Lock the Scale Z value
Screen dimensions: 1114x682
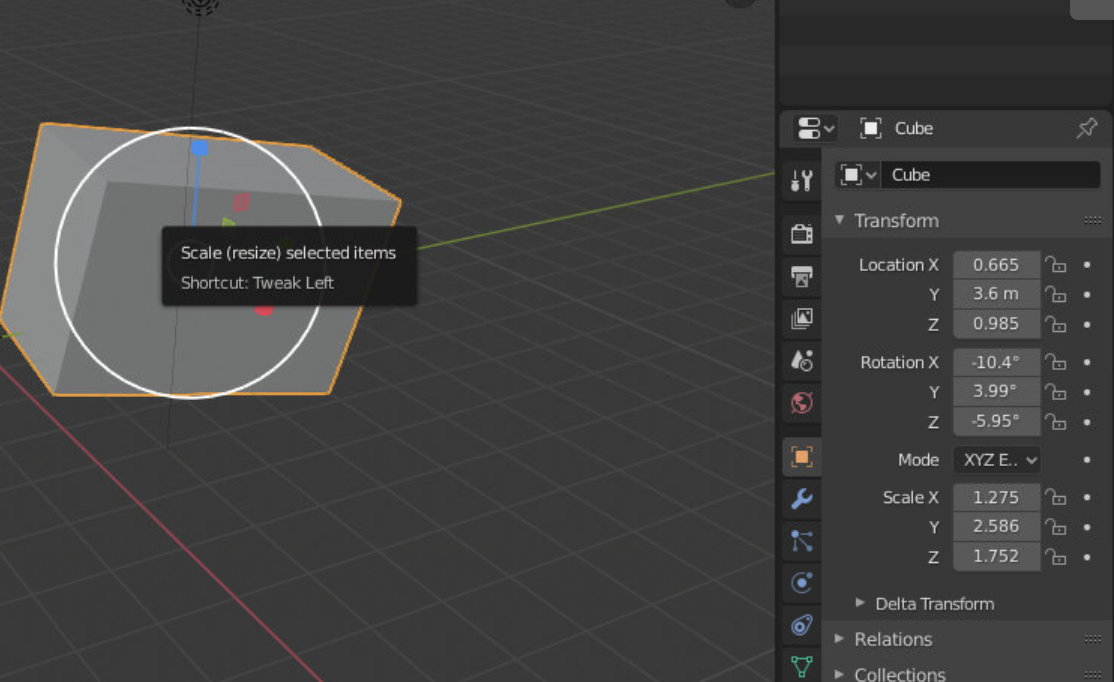[x=1056, y=558]
